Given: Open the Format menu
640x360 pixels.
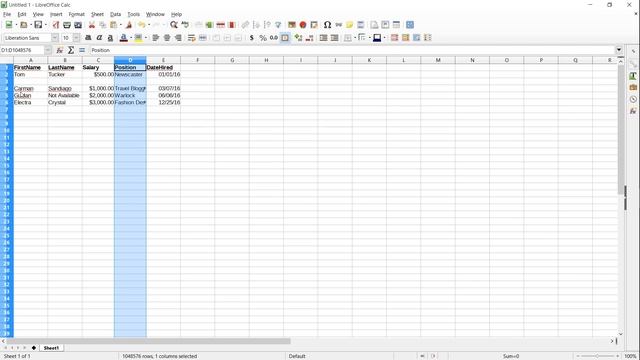Looking at the screenshot, I should [76, 14].
